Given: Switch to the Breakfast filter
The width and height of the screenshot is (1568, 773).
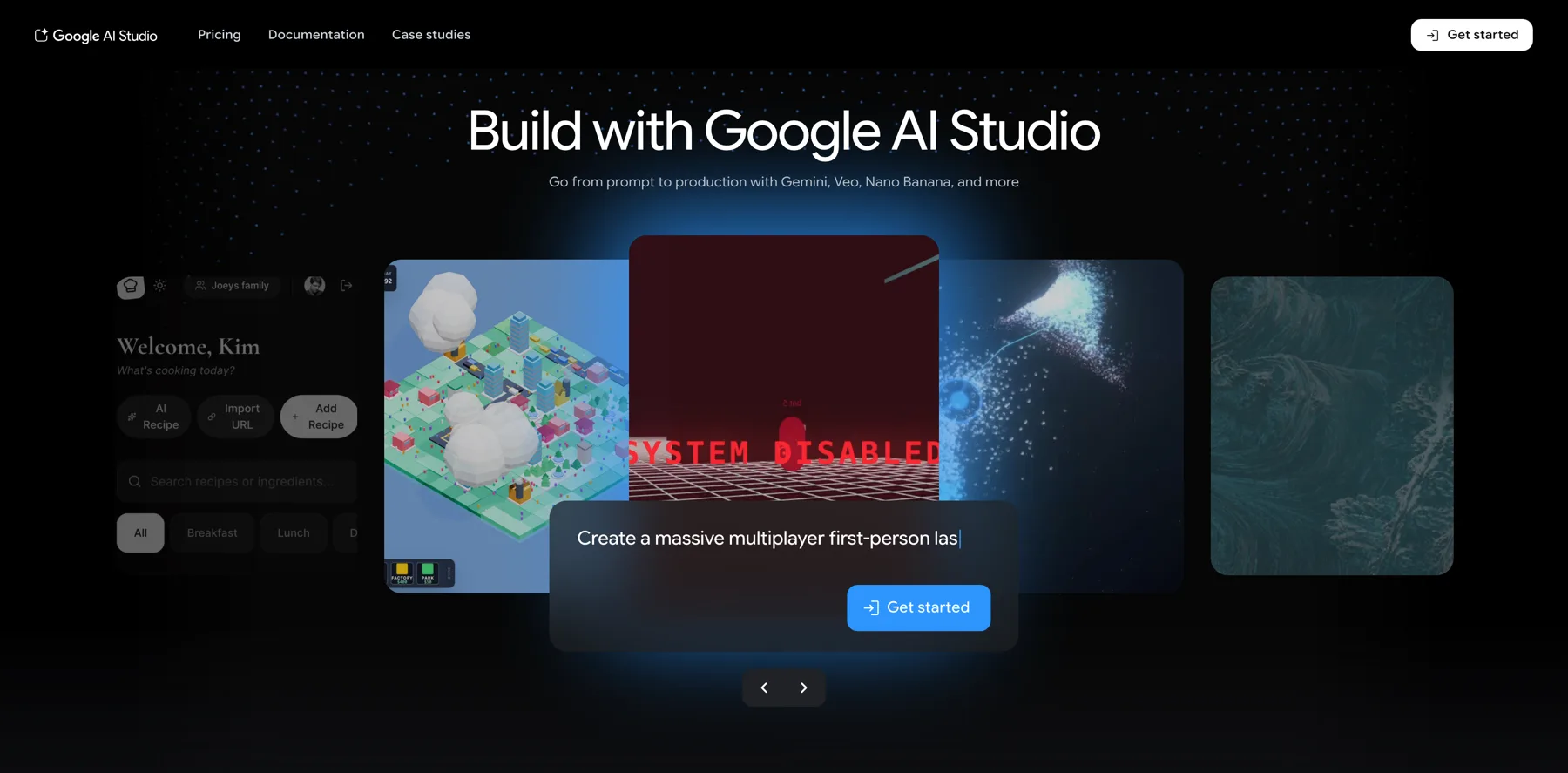Looking at the screenshot, I should [x=212, y=532].
